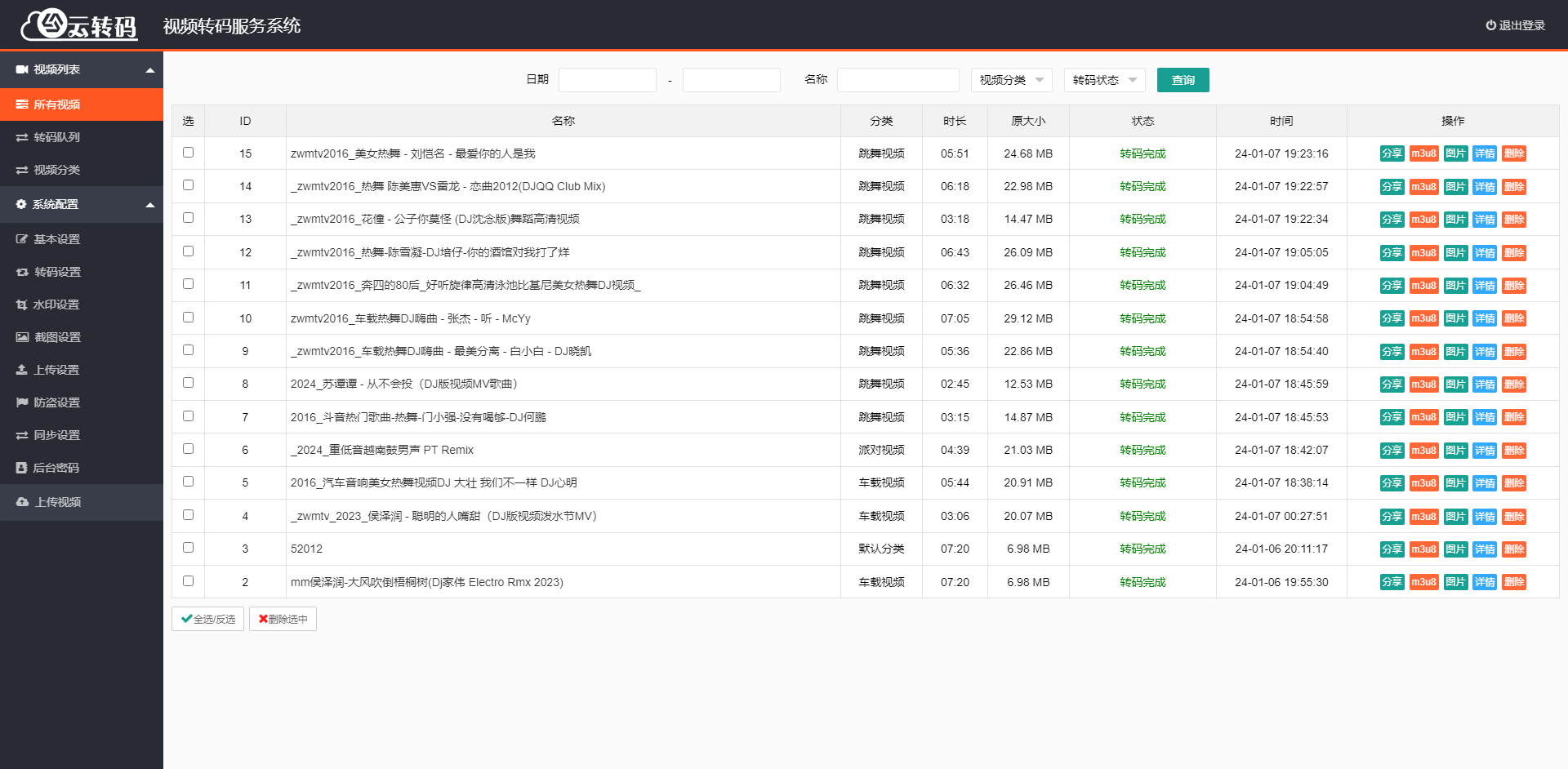
Task: Click size 29.12 MB cell
Action: coord(1028,318)
